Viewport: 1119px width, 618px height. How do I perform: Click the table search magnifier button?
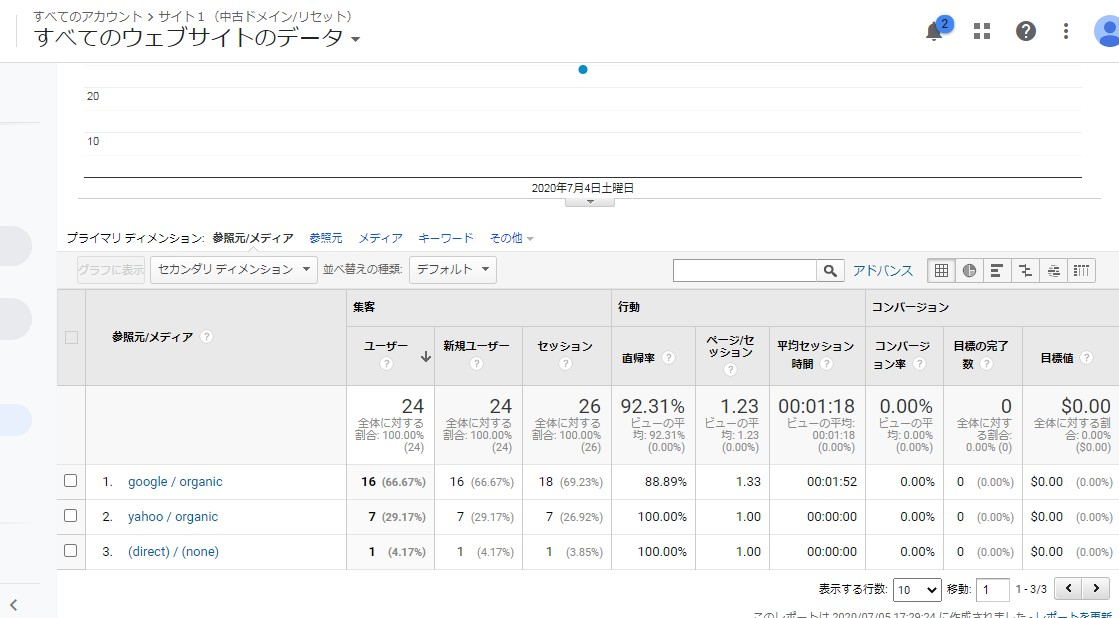[x=830, y=270]
